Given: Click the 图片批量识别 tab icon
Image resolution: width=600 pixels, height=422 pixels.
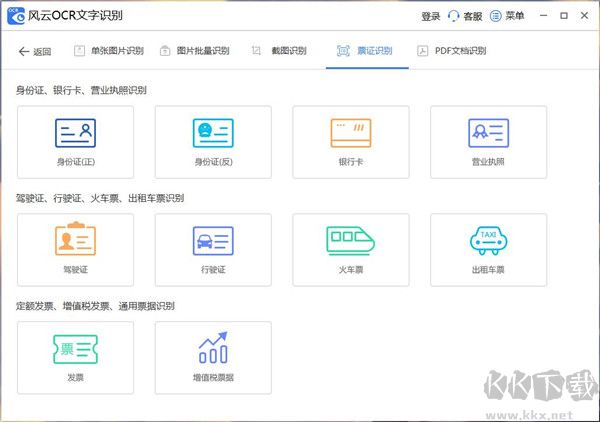Looking at the screenshot, I should coord(165,51).
